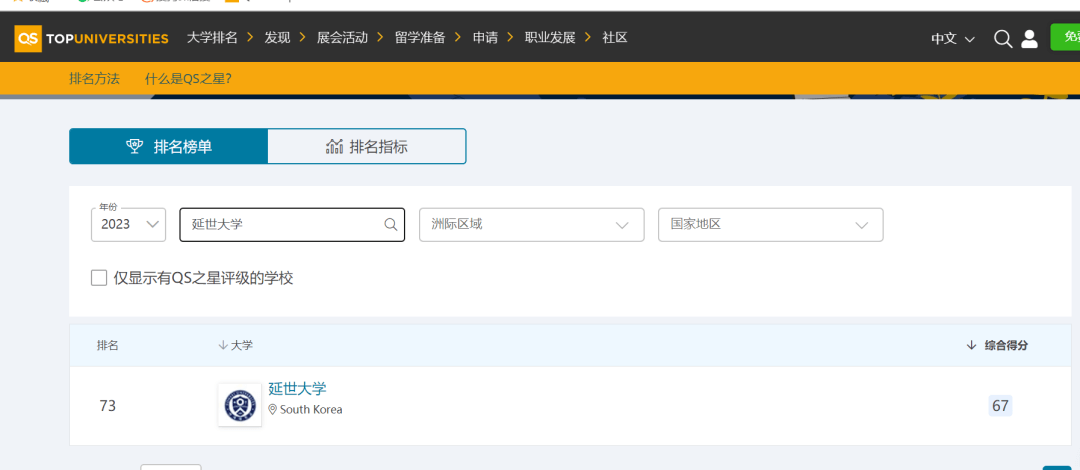Open the 排名方法 link
Image resolution: width=1080 pixels, height=470 pixels.
click(94, 79)
